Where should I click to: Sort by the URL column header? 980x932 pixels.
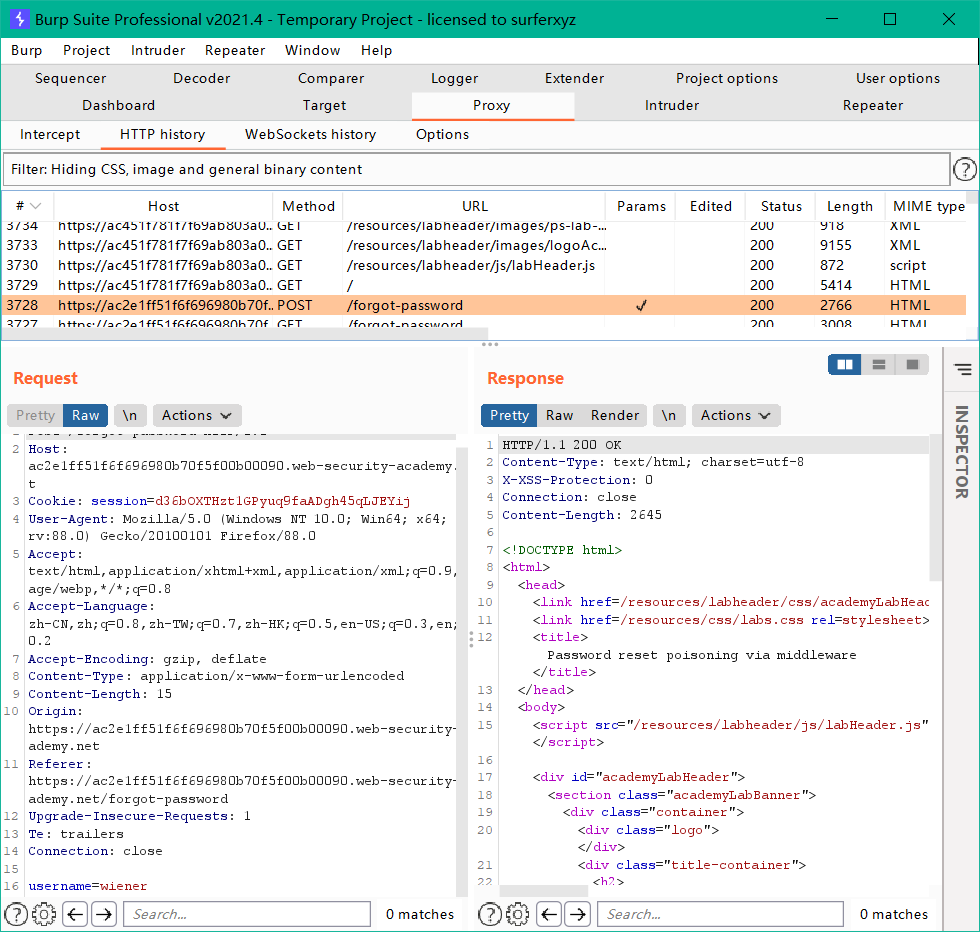click(474, 206)
